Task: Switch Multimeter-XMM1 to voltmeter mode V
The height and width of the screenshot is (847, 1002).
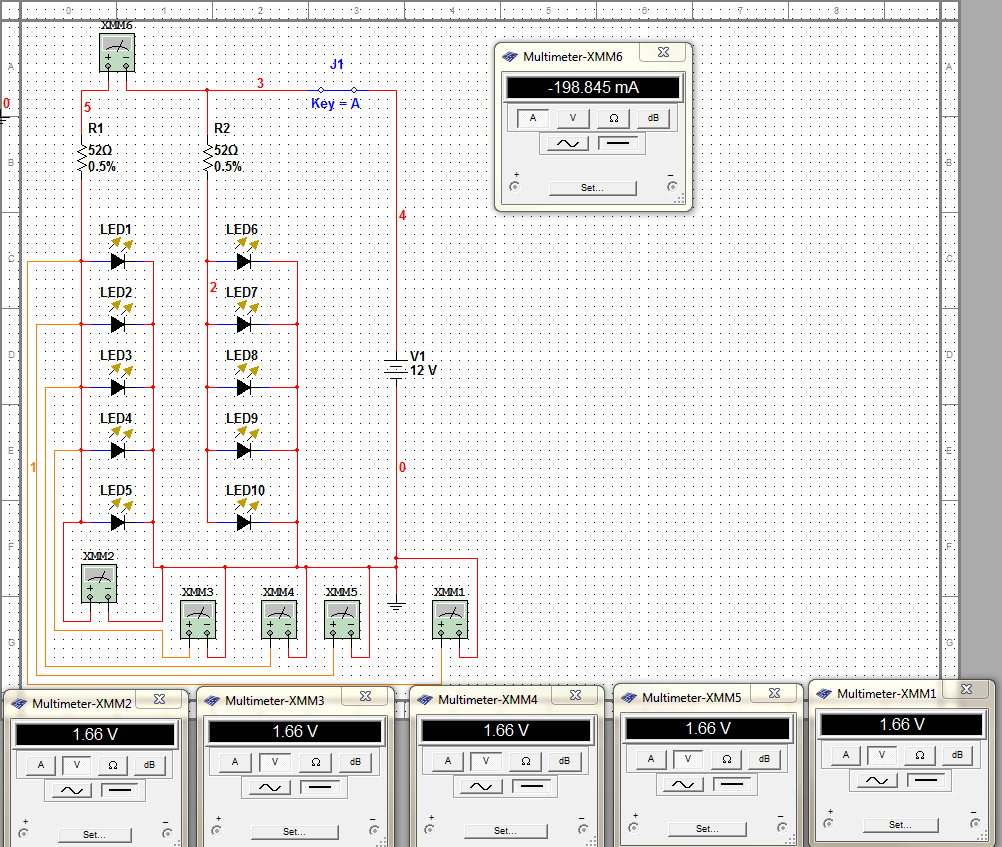Action: click(x=882, y=755)
